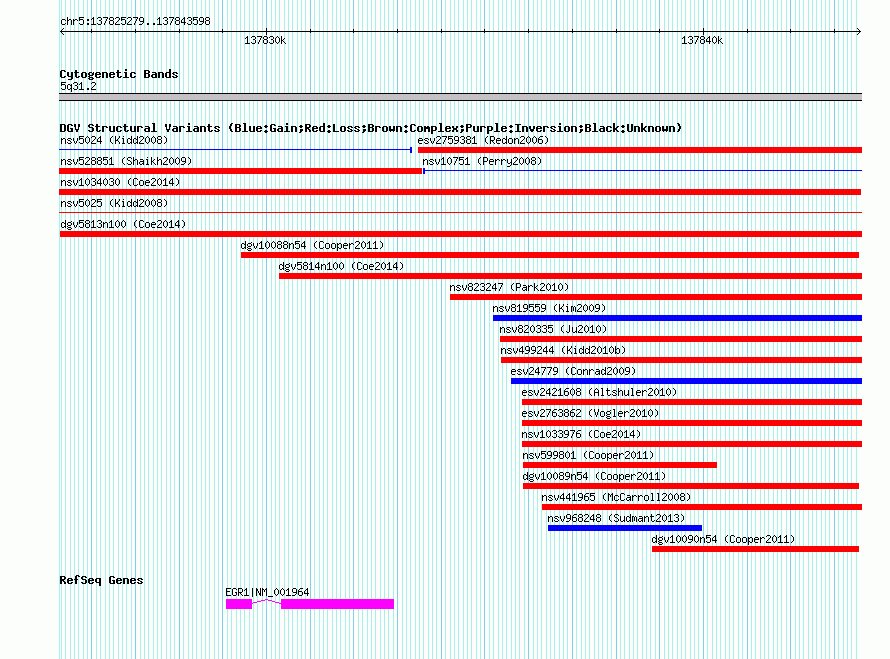Image resolution: width=890 pixels, height=659 pixels.
Task: Open dgv10088n54 (Cooper2011) variant
Action: pos(312,245)
